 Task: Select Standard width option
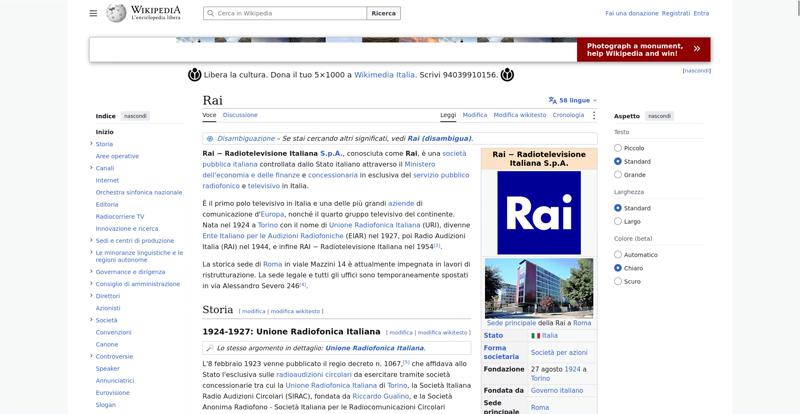[x=618, y=208]
